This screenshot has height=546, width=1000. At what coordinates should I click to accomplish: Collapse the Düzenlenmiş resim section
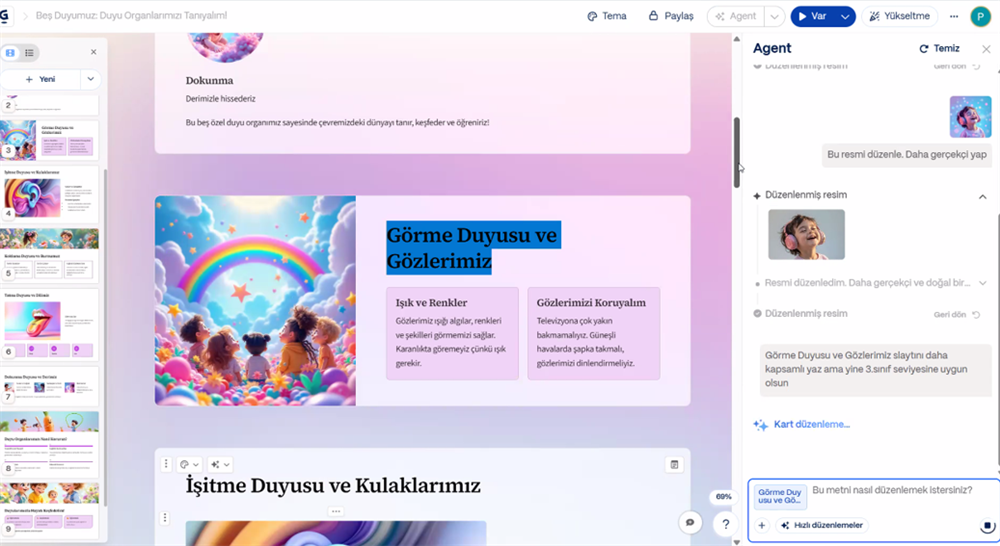(982, 196)
